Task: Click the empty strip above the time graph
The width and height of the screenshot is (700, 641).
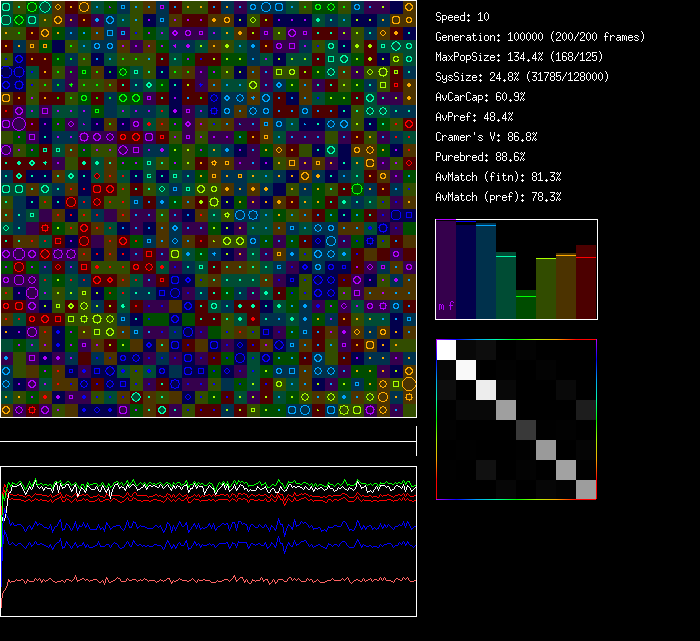Action: [x=208, y=430]
